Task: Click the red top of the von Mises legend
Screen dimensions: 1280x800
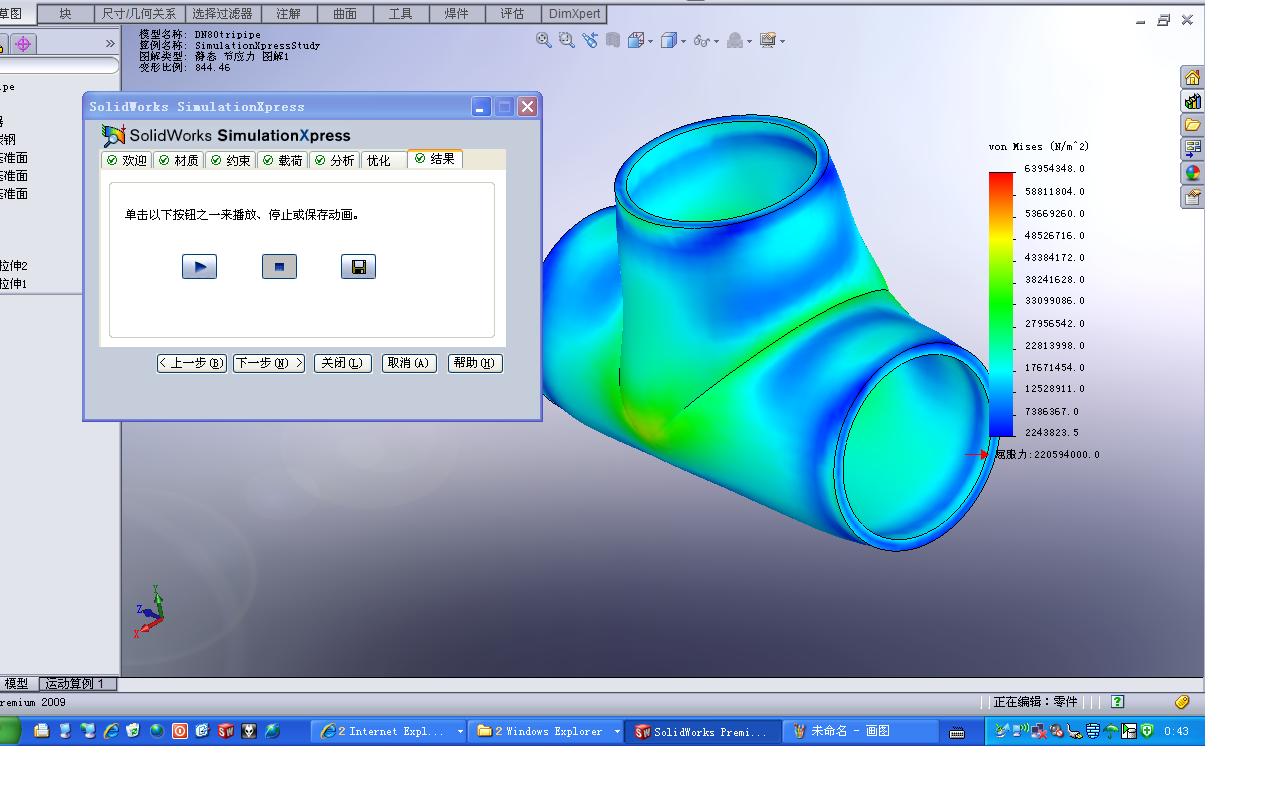Action: click(1001, 178)
